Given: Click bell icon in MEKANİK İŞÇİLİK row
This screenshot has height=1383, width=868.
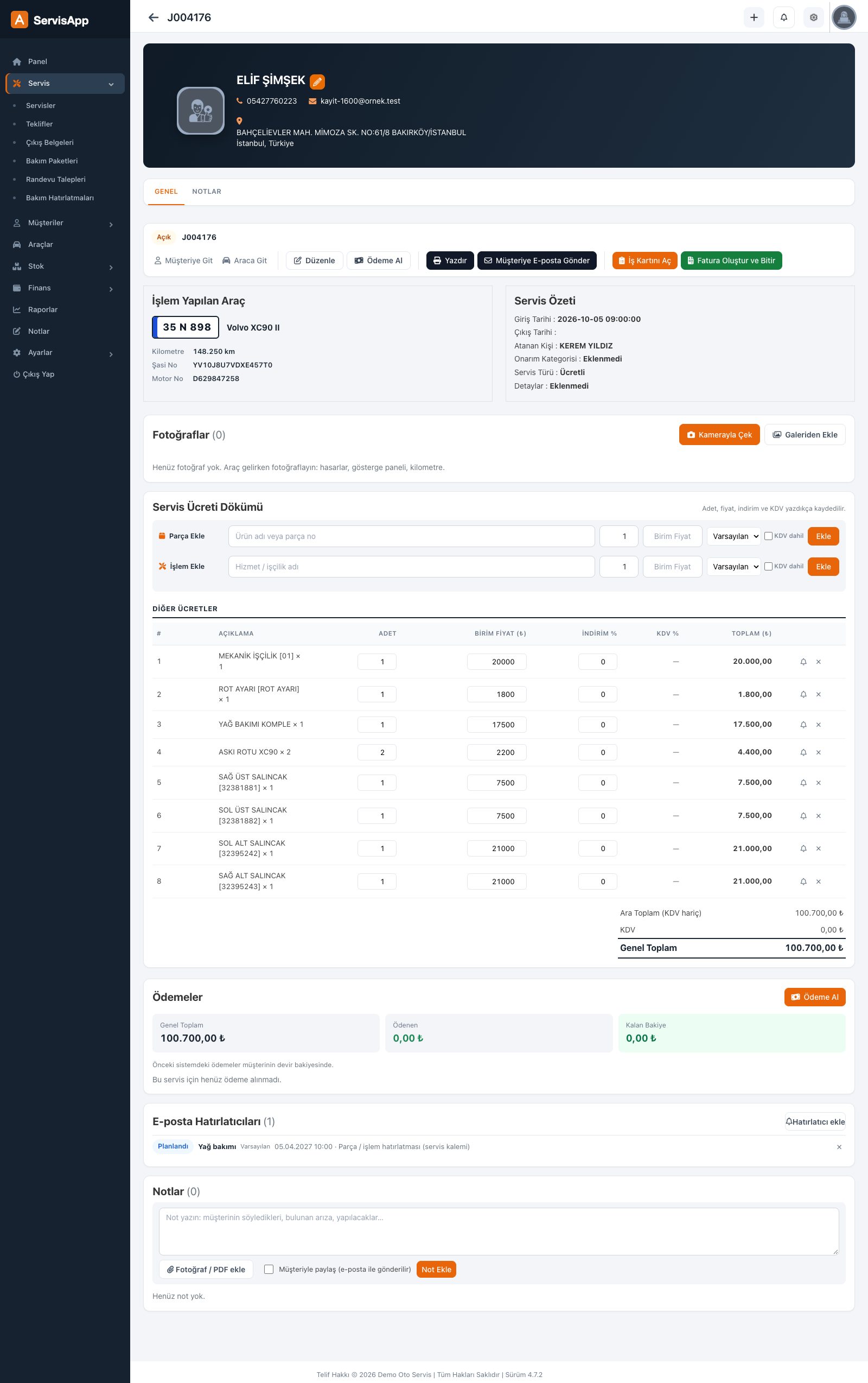Looking at the screenshot, I should (803, 662).
